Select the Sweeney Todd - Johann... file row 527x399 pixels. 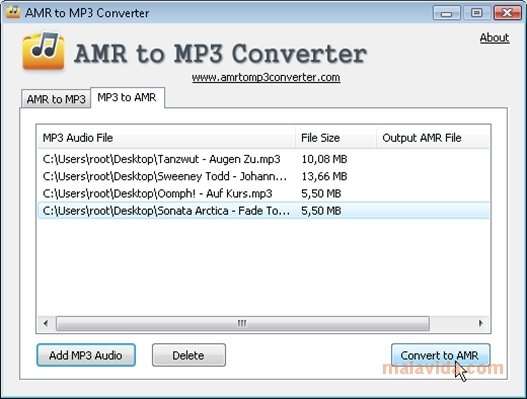(263, 176)
